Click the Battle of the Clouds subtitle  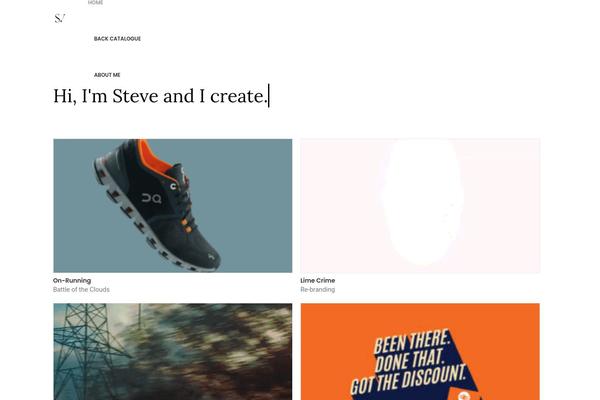(x=81, y=290)
